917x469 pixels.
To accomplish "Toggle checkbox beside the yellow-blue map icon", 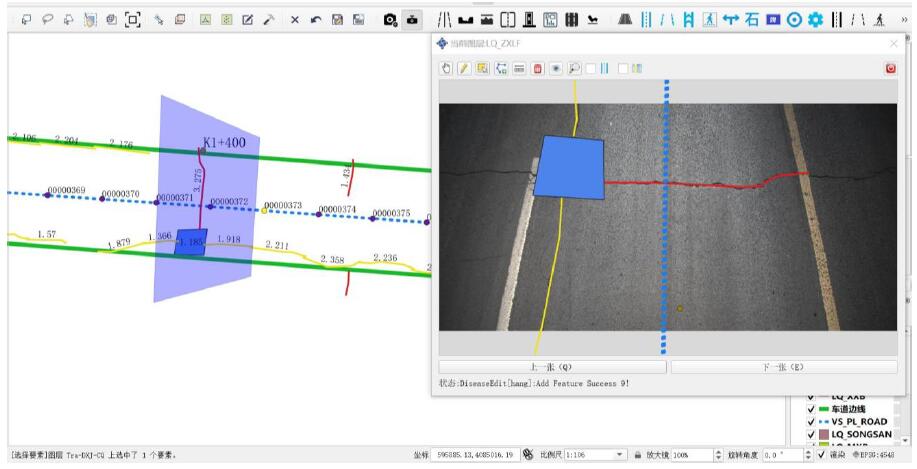I will (623, 68).
